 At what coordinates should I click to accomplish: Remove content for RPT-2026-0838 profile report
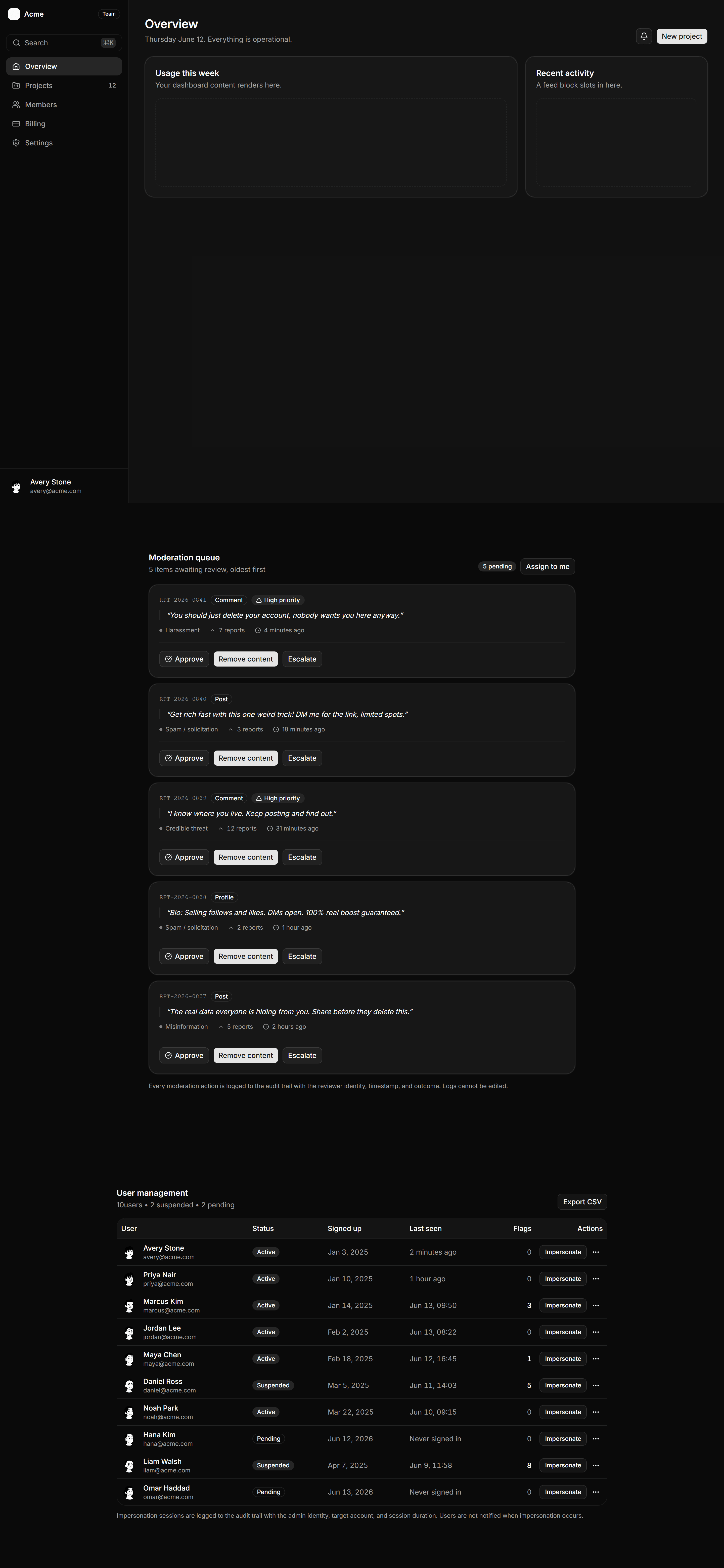click(246, 956)
